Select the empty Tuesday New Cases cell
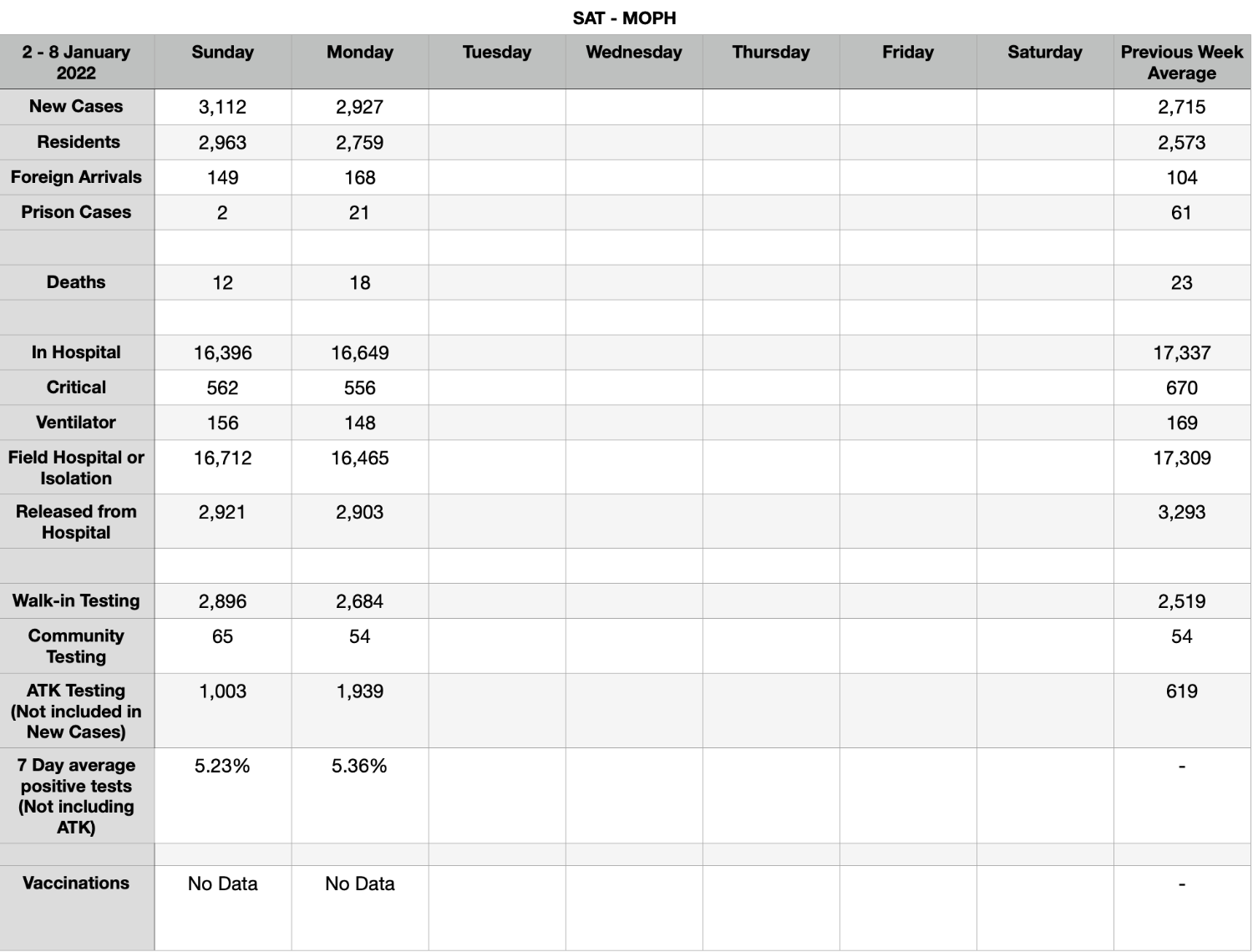The width and height of the screenshot is (1253, 952). tap(497, 107)
